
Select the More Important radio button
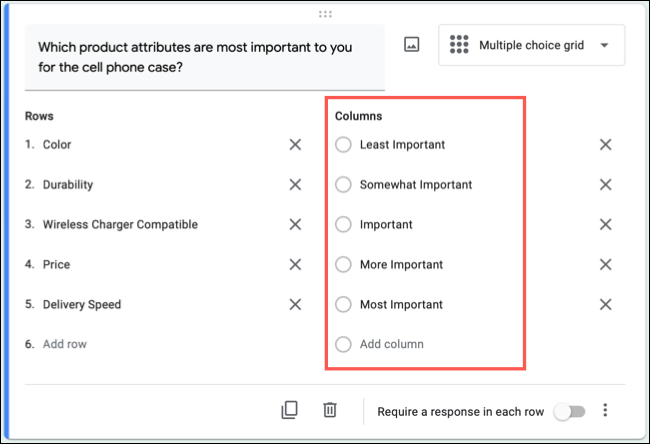(343, 264)
